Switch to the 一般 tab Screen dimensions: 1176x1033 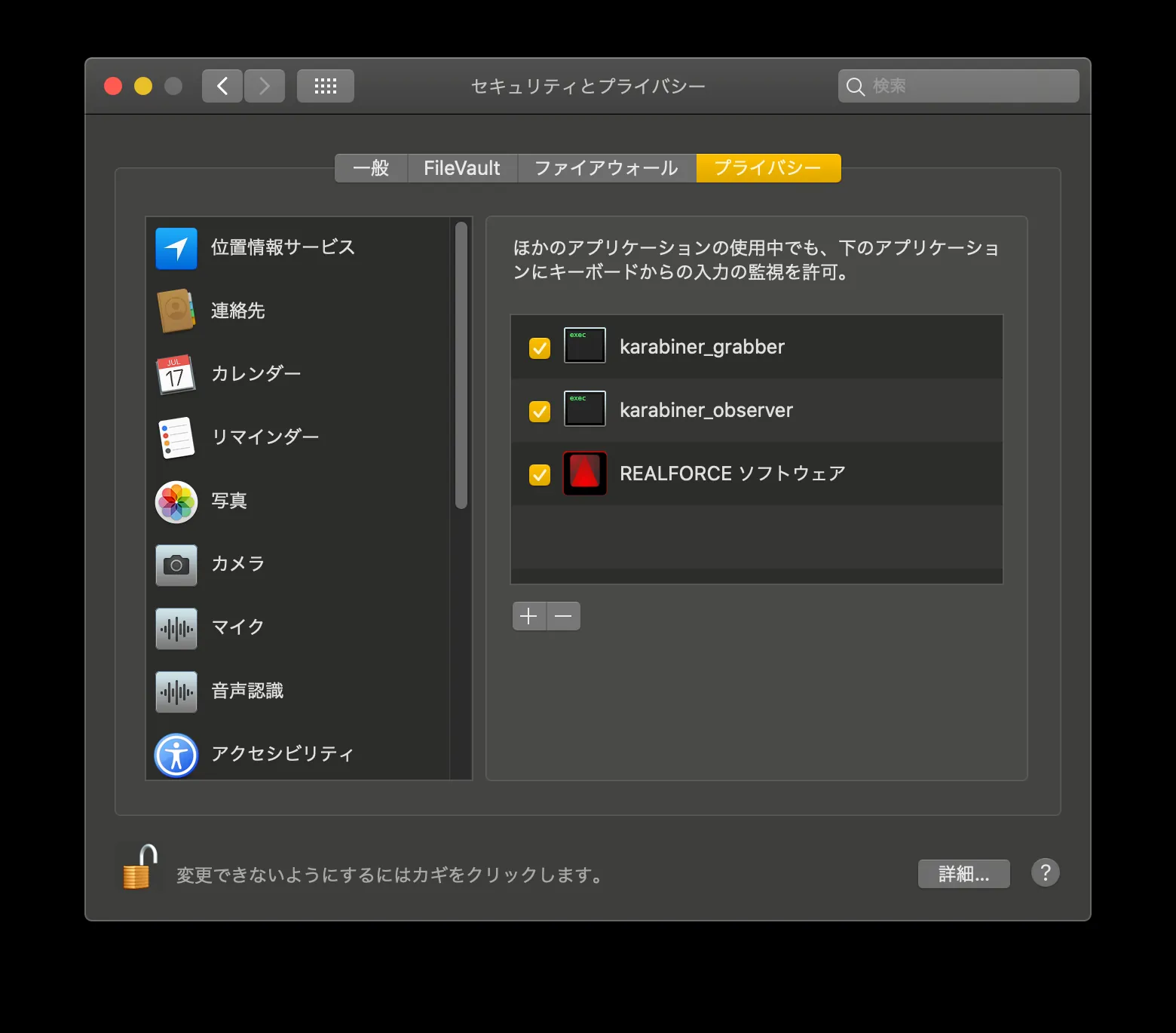click(x=371, y=168)
